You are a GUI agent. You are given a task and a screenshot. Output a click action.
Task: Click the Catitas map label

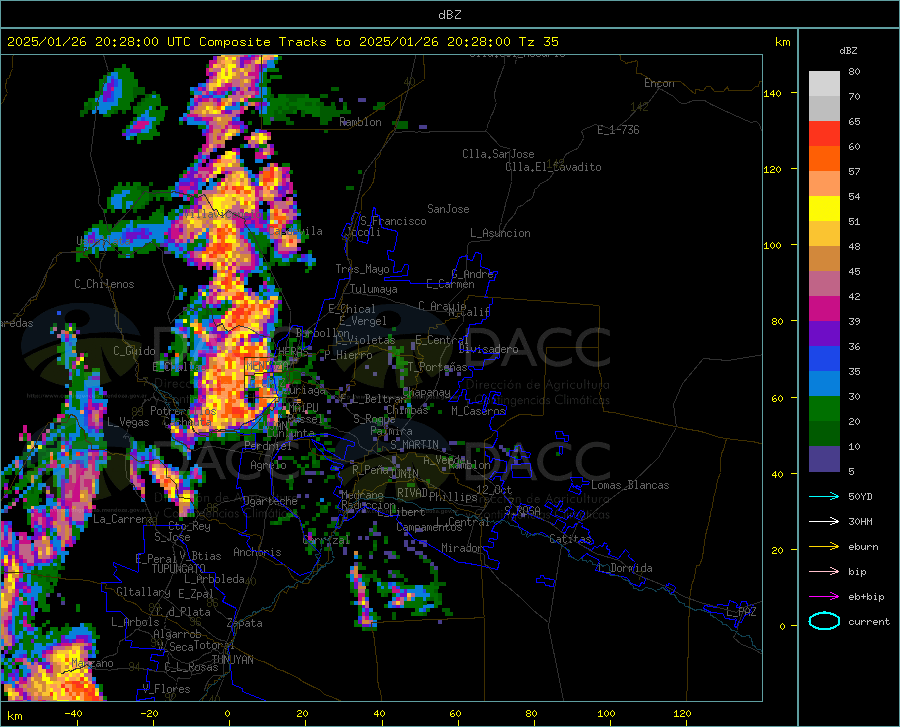pyautogui.click(x=571, y=539)
